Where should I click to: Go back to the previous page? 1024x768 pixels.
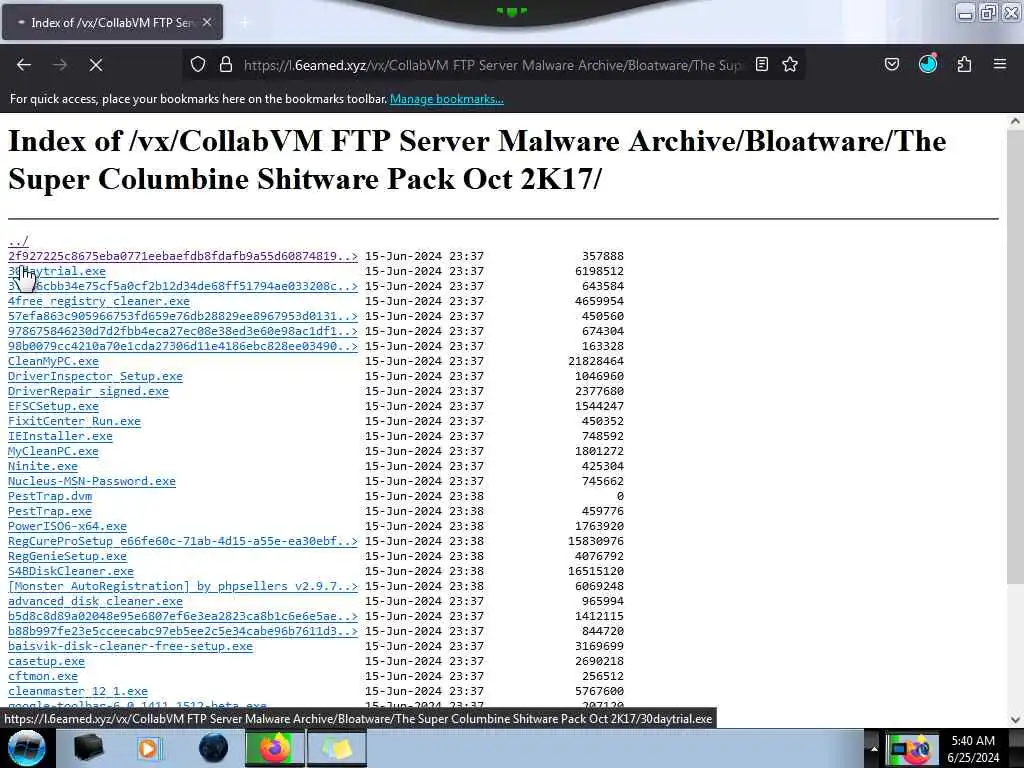[x=24, y=65]
